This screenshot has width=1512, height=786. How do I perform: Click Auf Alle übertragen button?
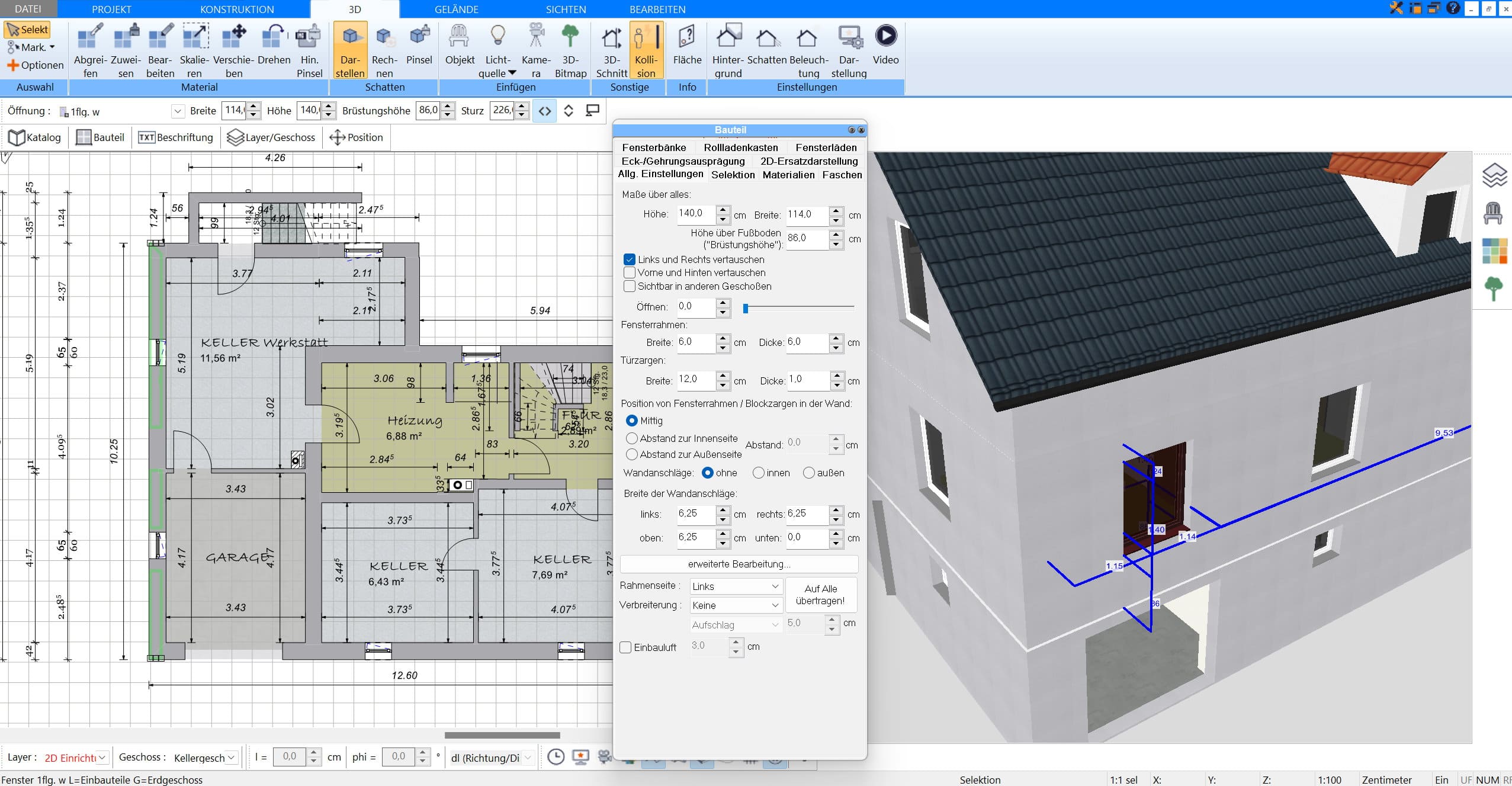[x=821, y=595]
